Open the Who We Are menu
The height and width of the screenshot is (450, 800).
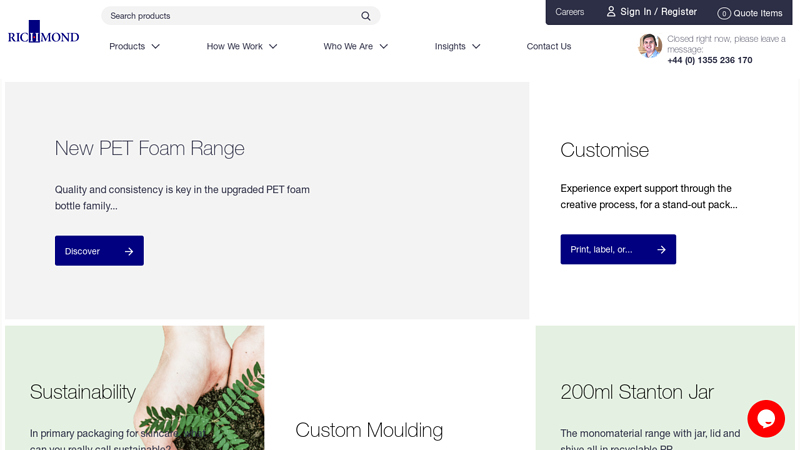[x=348, y=46]
